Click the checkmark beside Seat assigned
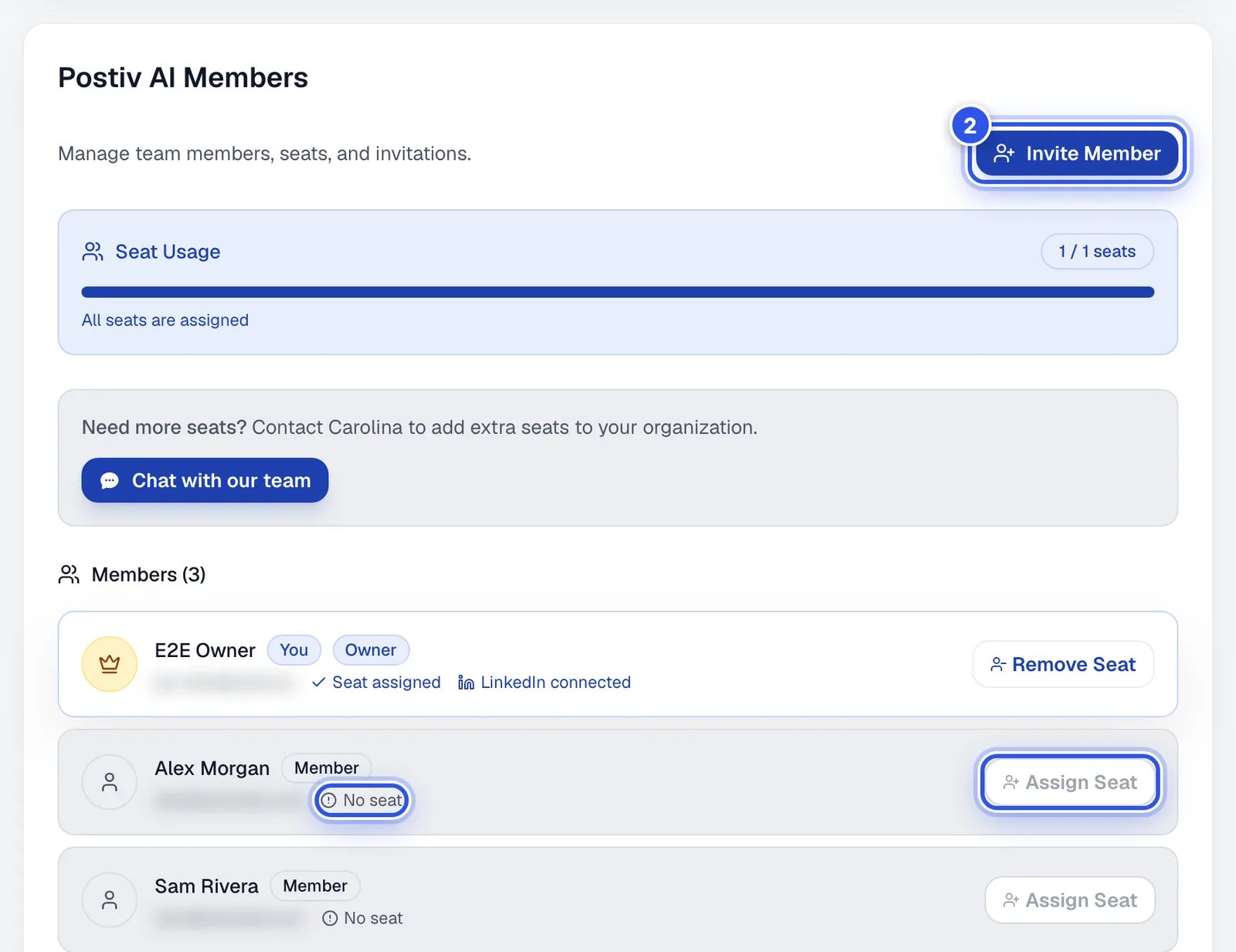This screenshot has width=1236, height=952. pos(318,683)
